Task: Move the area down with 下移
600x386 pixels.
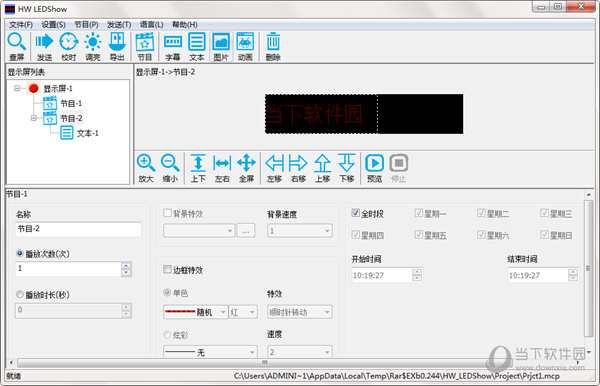Action: pyautogui.click(x=347, y=168)
